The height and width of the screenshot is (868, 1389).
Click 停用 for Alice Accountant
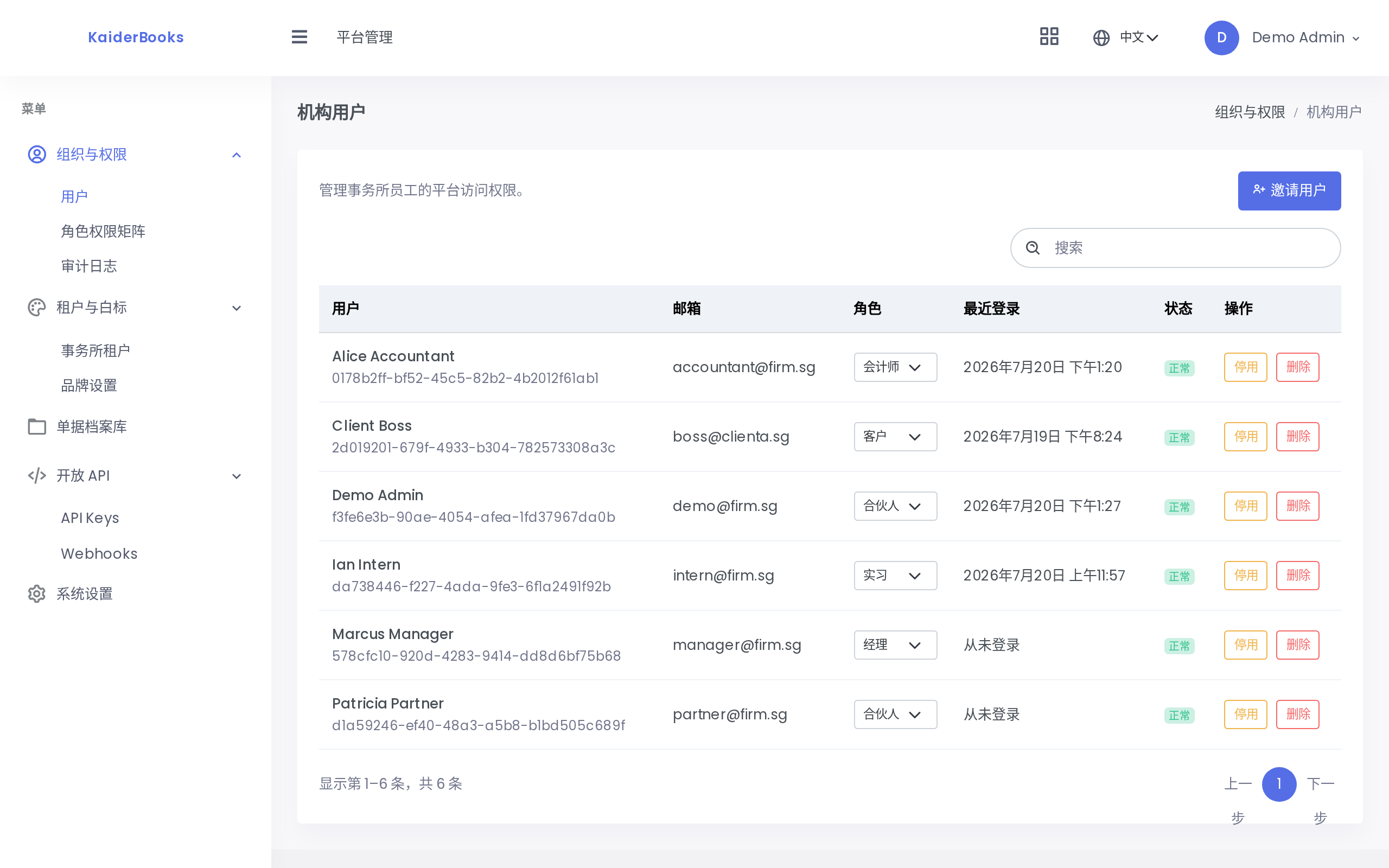(x=1246, y=367)
